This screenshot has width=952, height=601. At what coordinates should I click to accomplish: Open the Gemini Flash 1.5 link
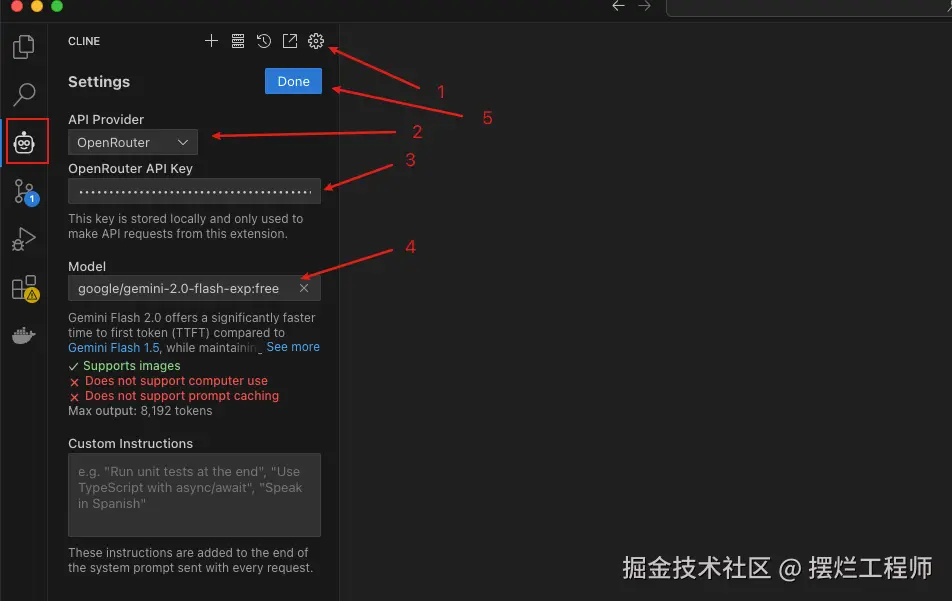114,347
